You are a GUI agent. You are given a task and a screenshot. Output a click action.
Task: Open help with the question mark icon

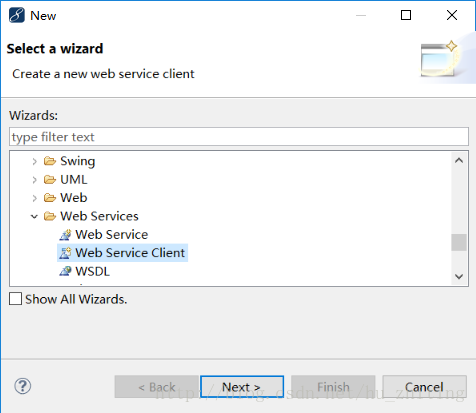tap(23, 386)
